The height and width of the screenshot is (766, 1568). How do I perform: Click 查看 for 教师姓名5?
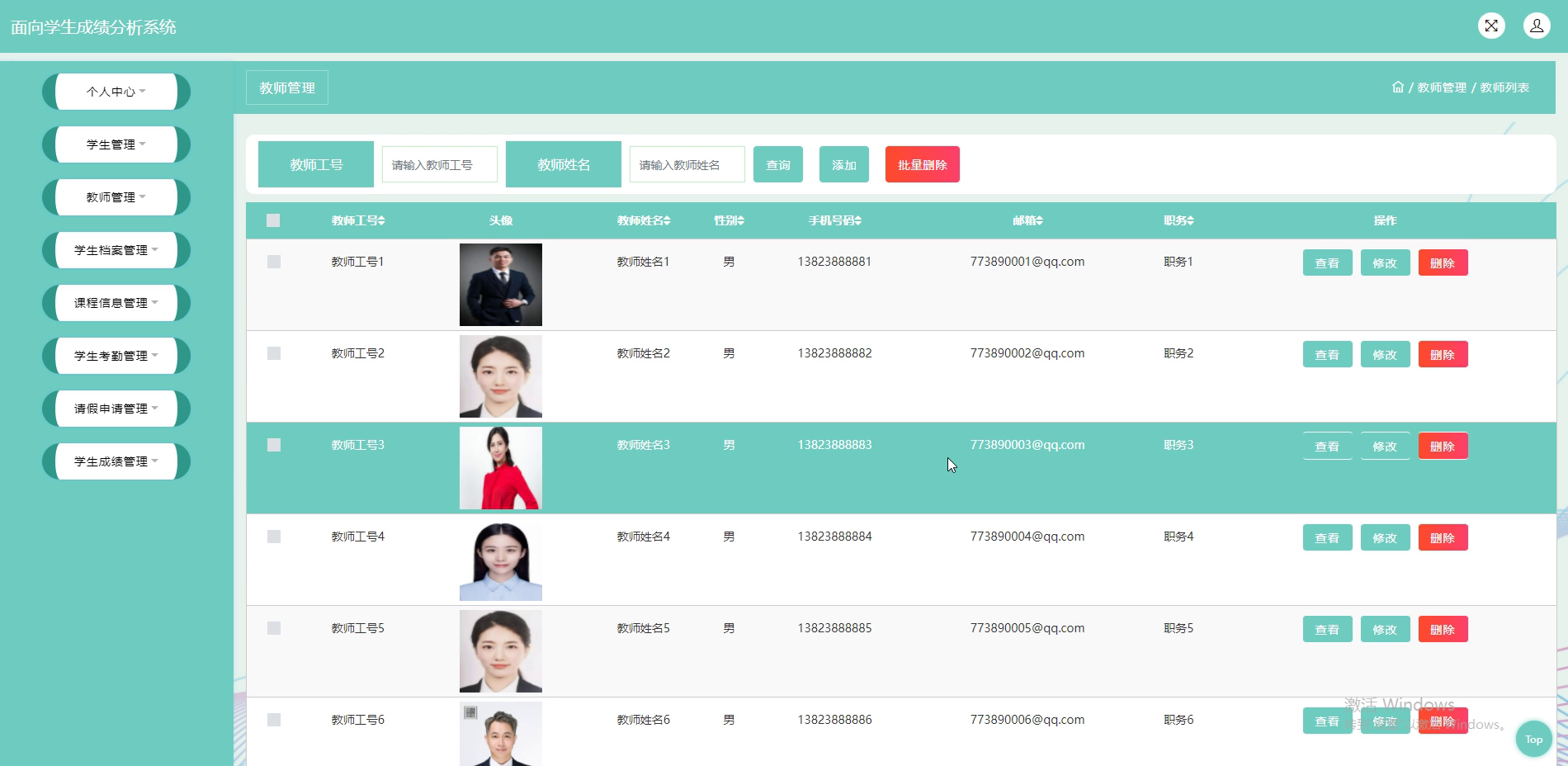[1327, 629]
